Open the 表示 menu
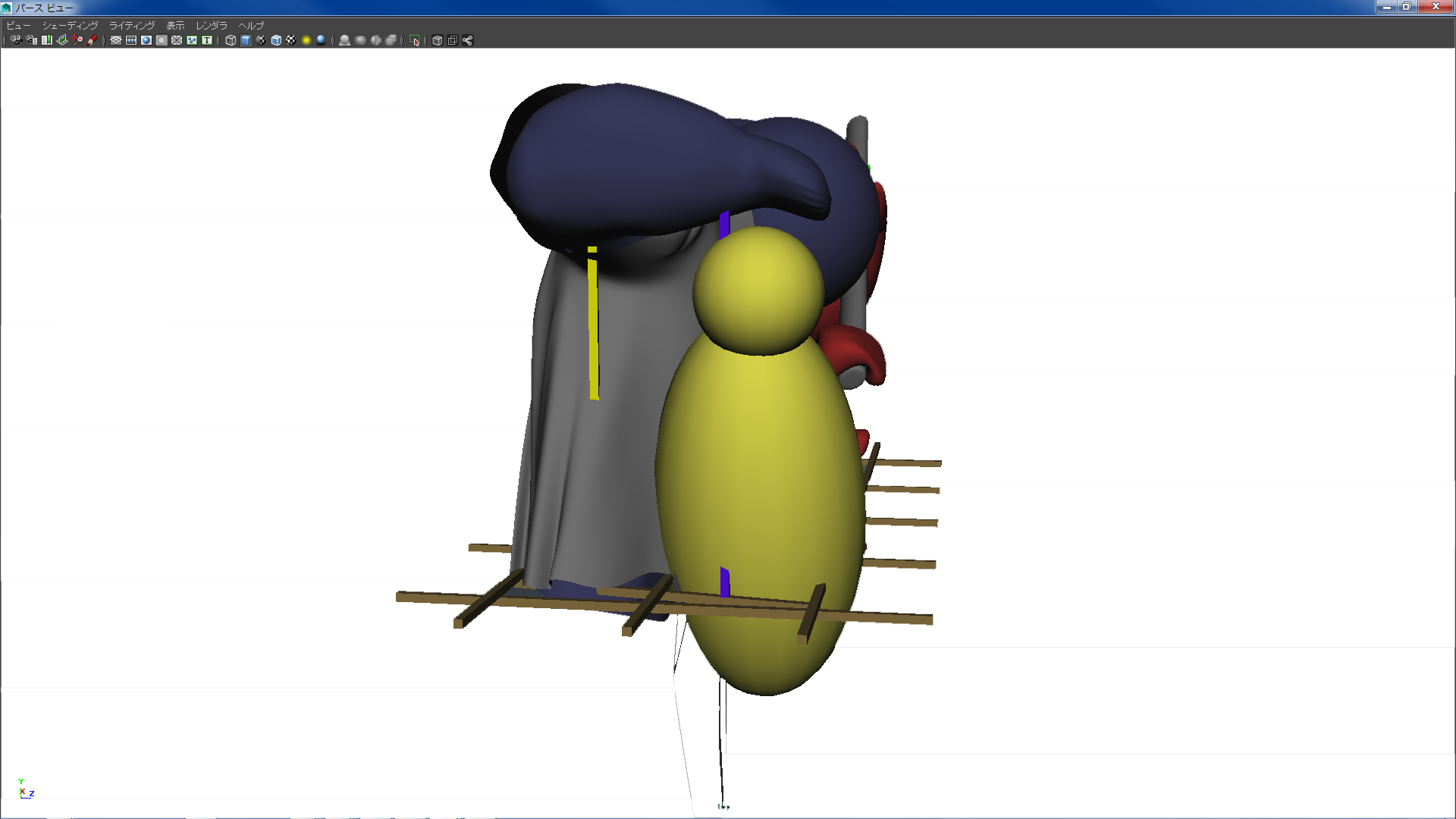This screenshot has height=819, width=1456. click(x=175, y=25)
